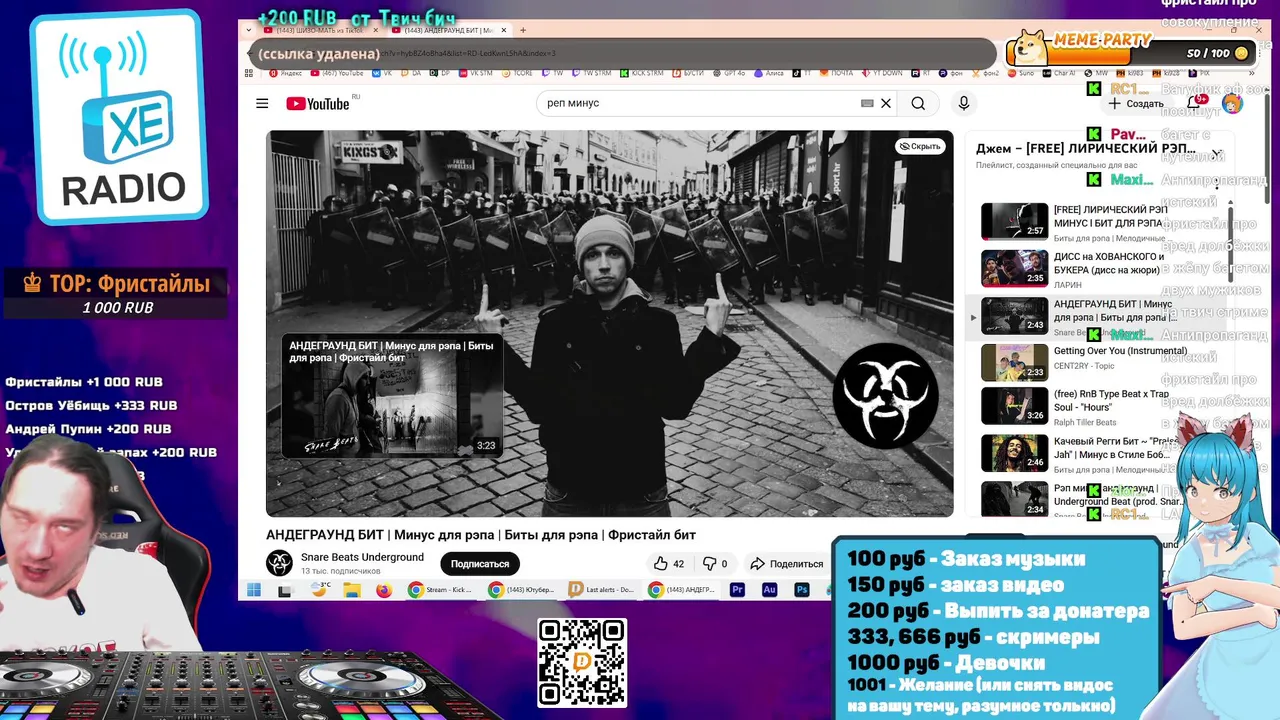The height and width of the screenshot is (720, 1280).
Task: Switch to Stream - Kick Chrome taskbar window
Action: [442, 590]
